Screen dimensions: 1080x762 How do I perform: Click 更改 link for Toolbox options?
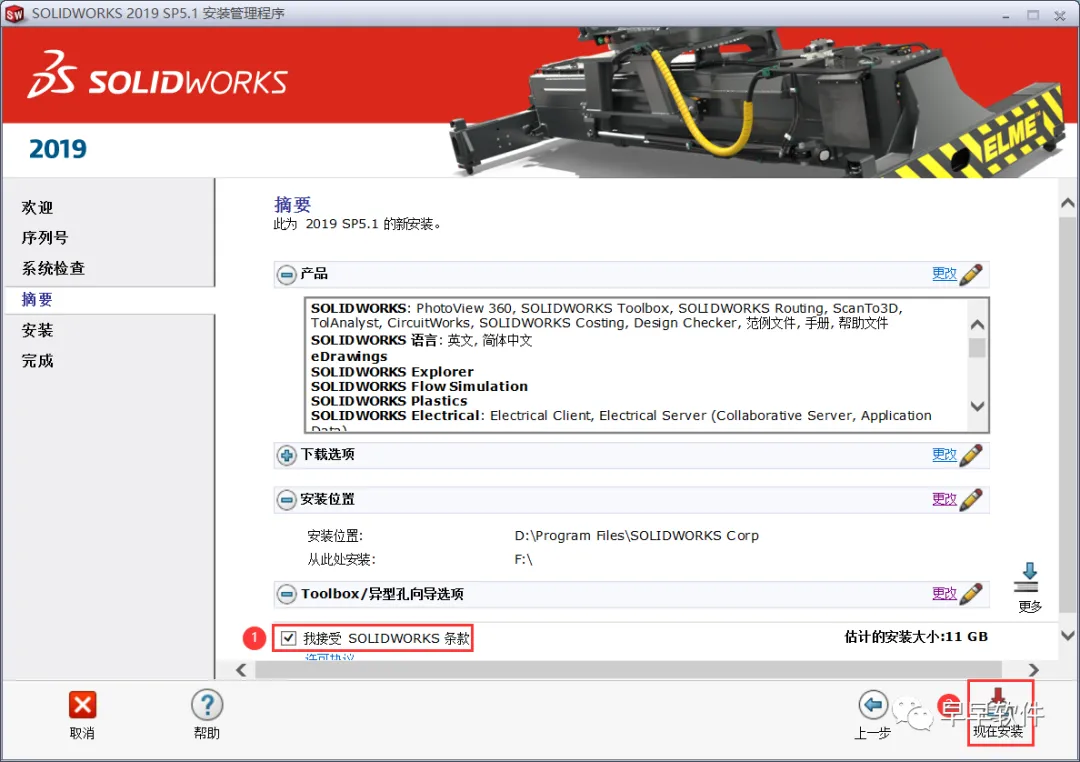pyautogui.click(x=944, y=593)
